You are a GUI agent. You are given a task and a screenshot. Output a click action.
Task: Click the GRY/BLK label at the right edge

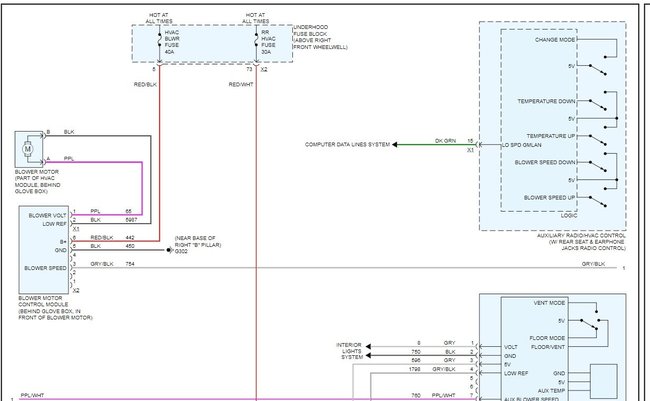point(593,263)
